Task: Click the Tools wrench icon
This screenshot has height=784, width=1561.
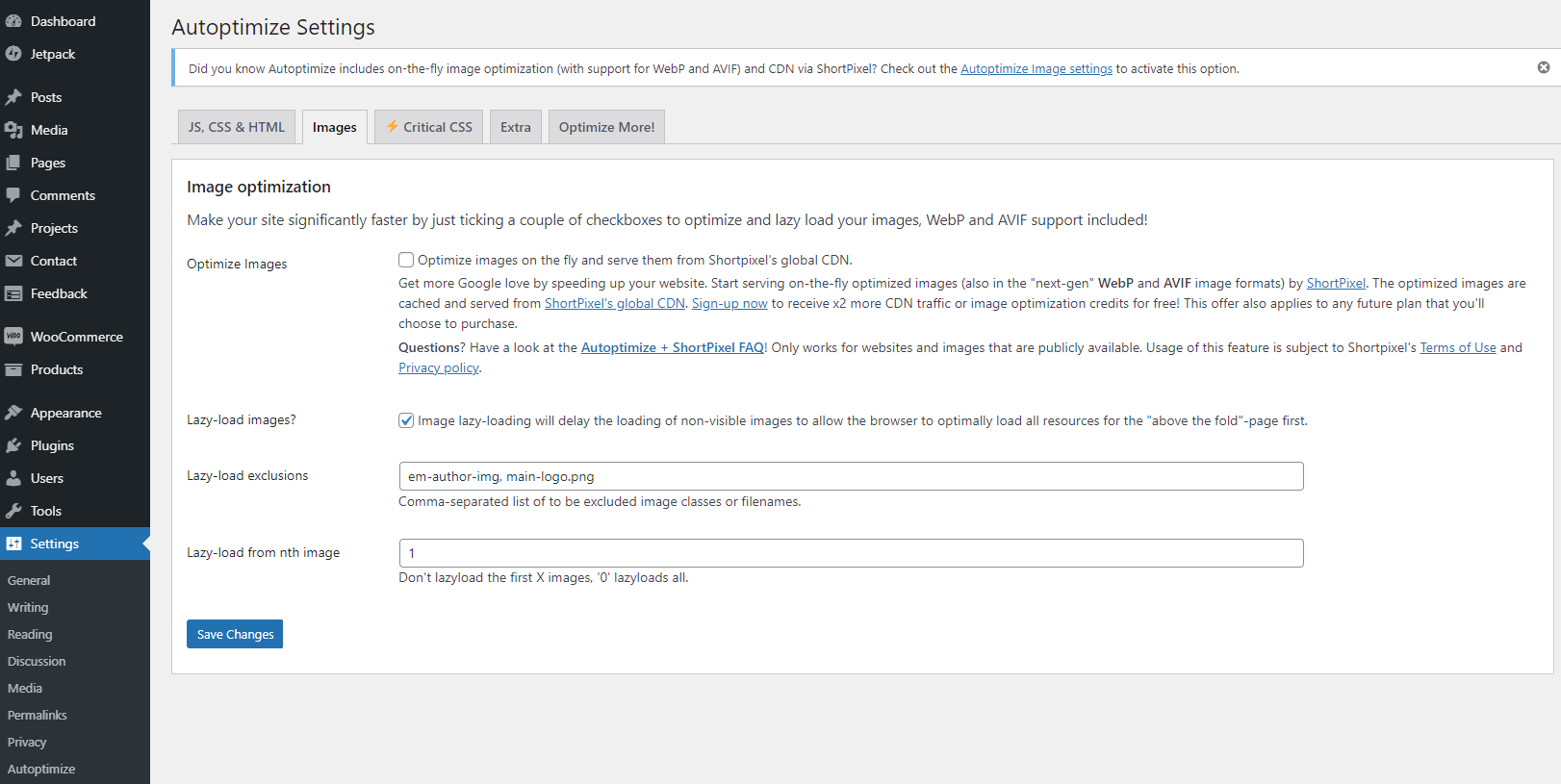Action: point(13,511)
